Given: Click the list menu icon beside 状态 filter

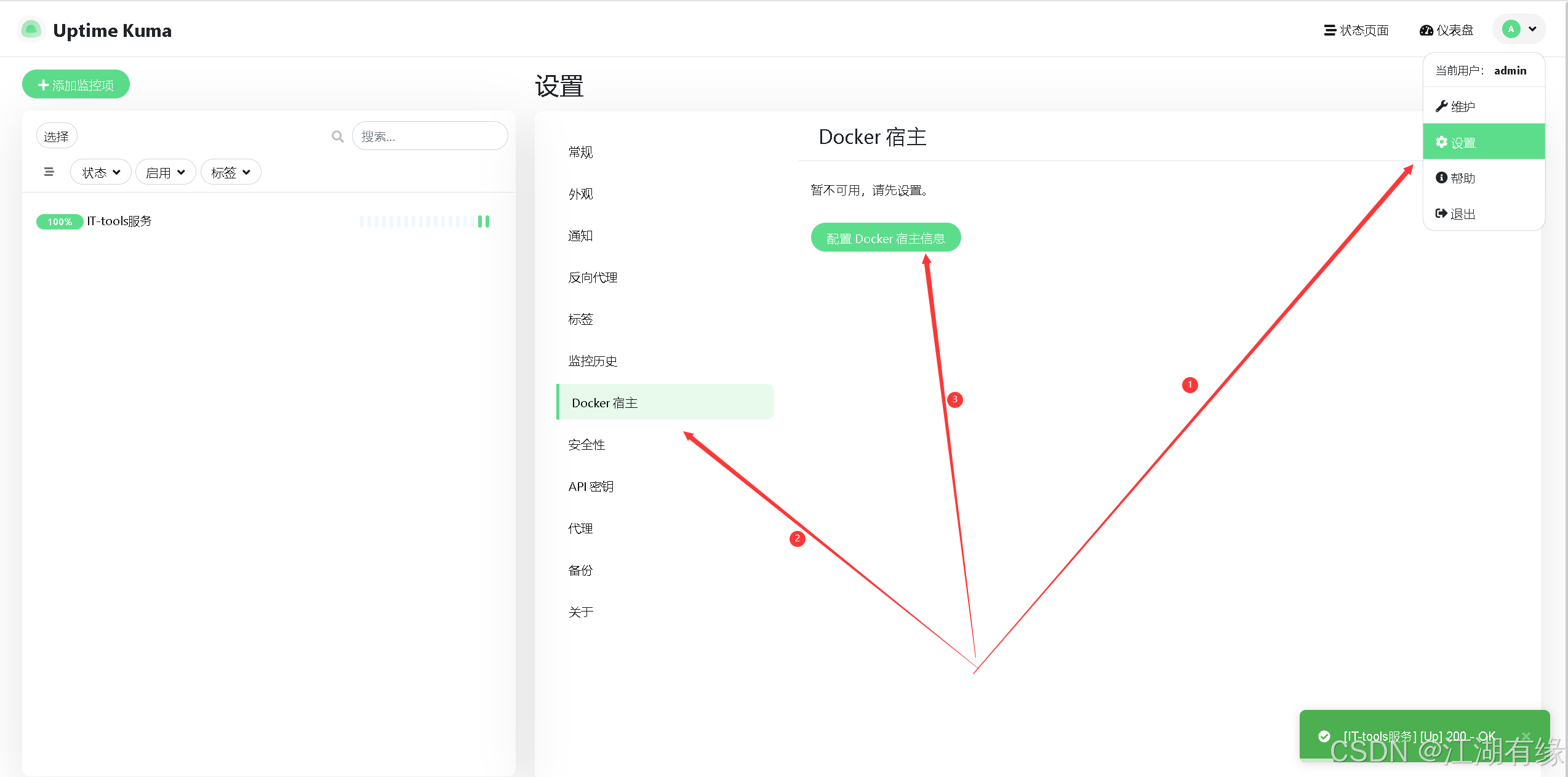Looking at the screenshot, I should pyautogui.click(x=49, y=172).
